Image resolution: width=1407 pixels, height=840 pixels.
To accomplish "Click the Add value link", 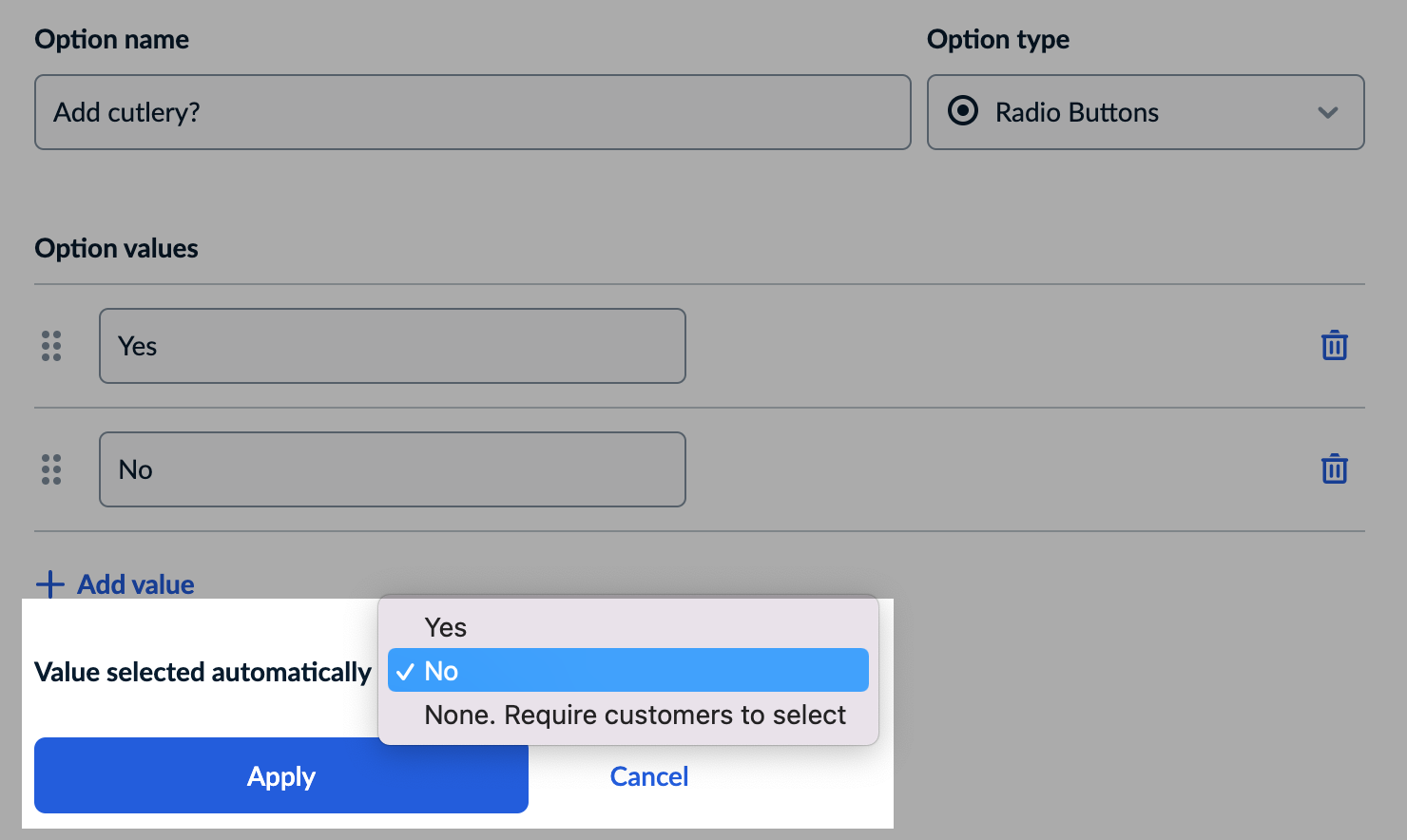I will pyautogui.click(x=134, y=583).
